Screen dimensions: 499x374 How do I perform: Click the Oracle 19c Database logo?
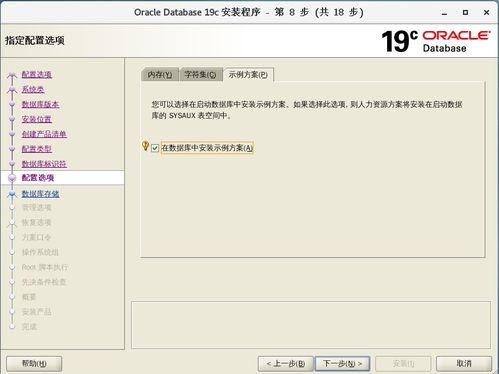436,41
